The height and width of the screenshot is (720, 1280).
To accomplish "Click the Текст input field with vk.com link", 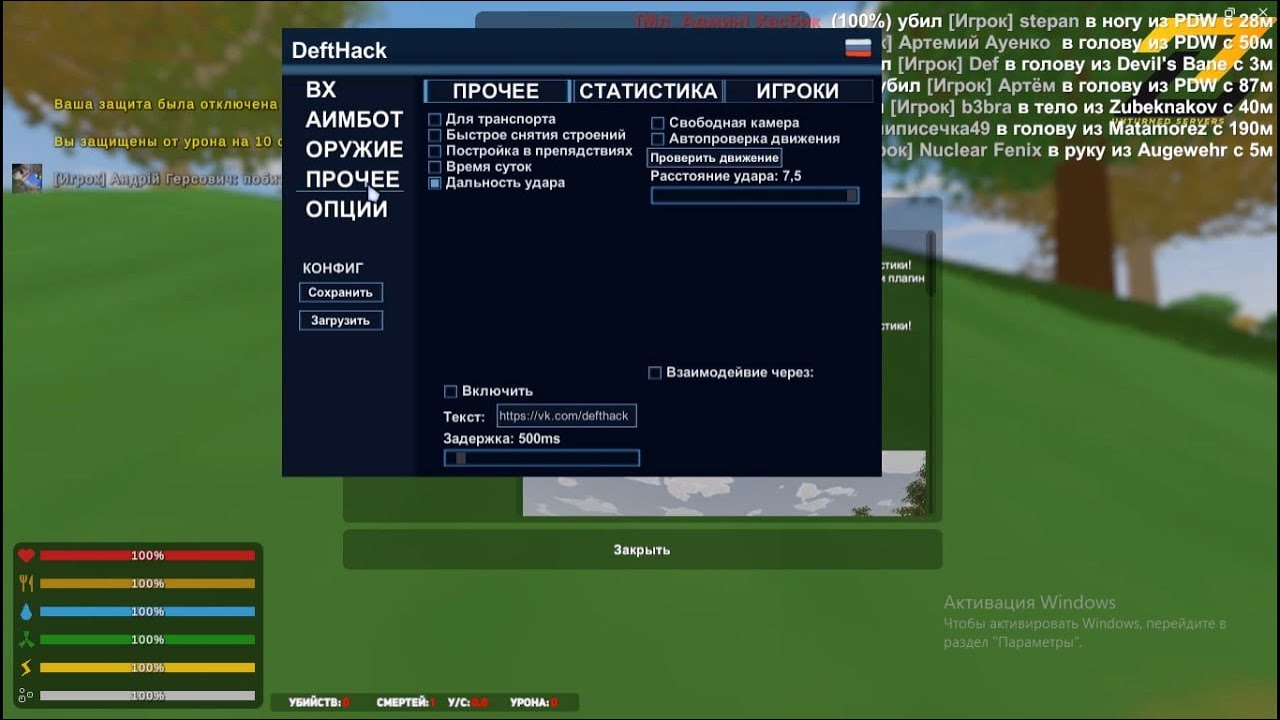I will tap(566, 416).
